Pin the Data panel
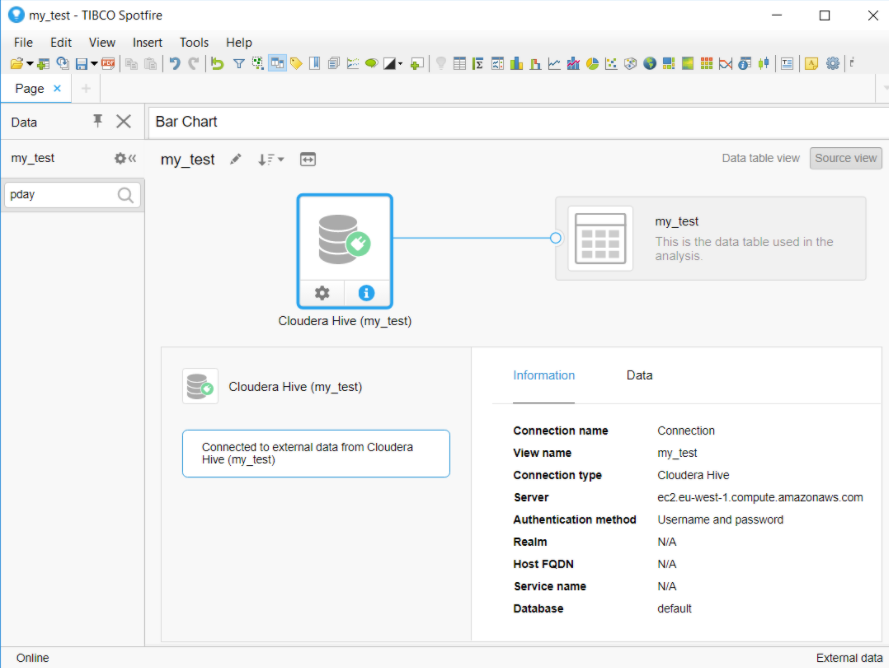This screenshot has width=889, height=668. [x=98, y=121]
